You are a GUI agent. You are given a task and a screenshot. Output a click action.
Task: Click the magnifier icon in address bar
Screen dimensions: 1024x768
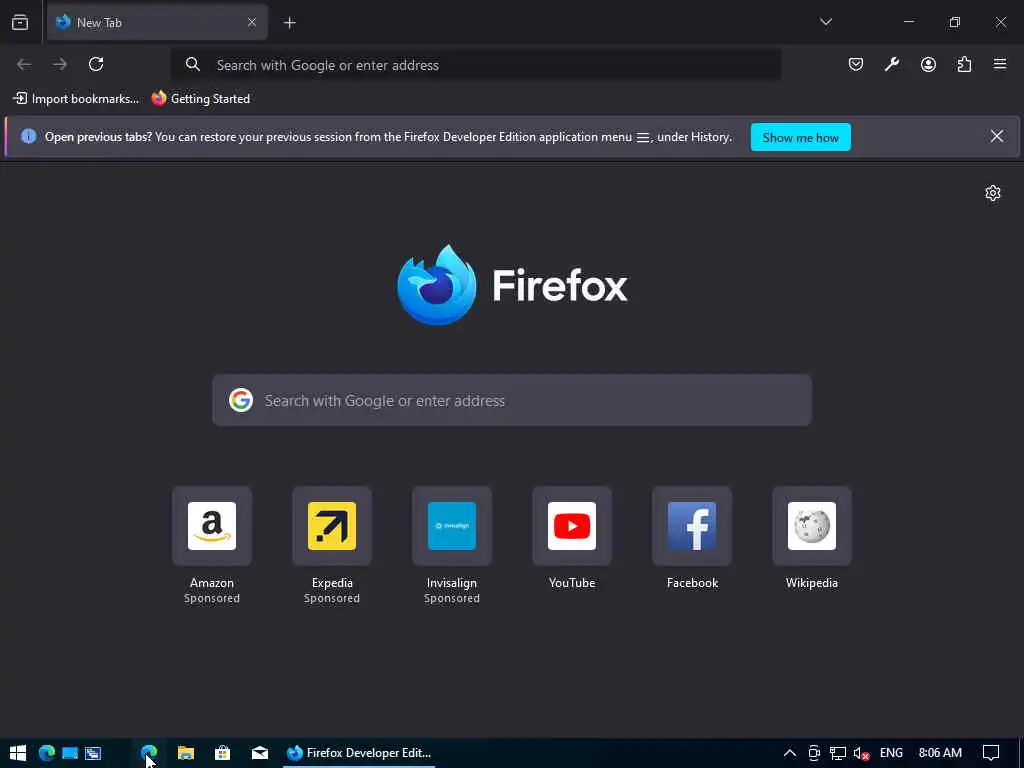pyautogui.click(x=192, y=64)
